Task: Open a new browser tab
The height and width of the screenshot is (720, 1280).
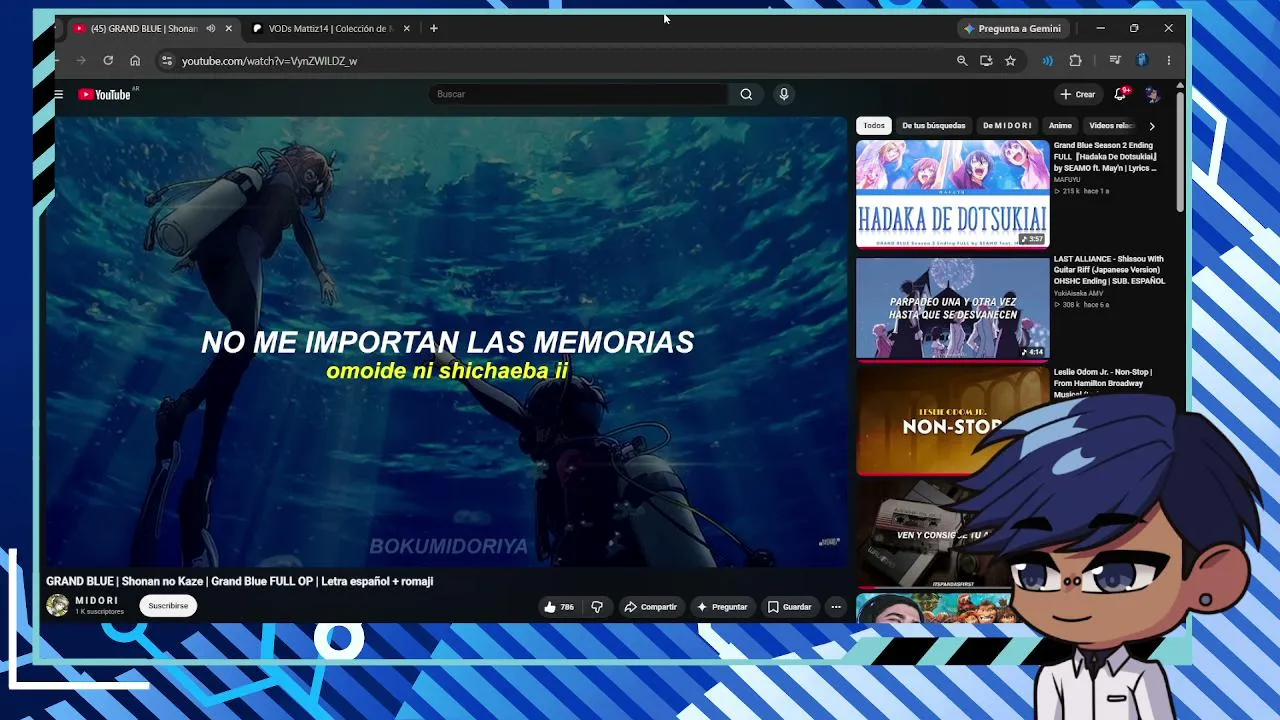Action: pos(433,28)
